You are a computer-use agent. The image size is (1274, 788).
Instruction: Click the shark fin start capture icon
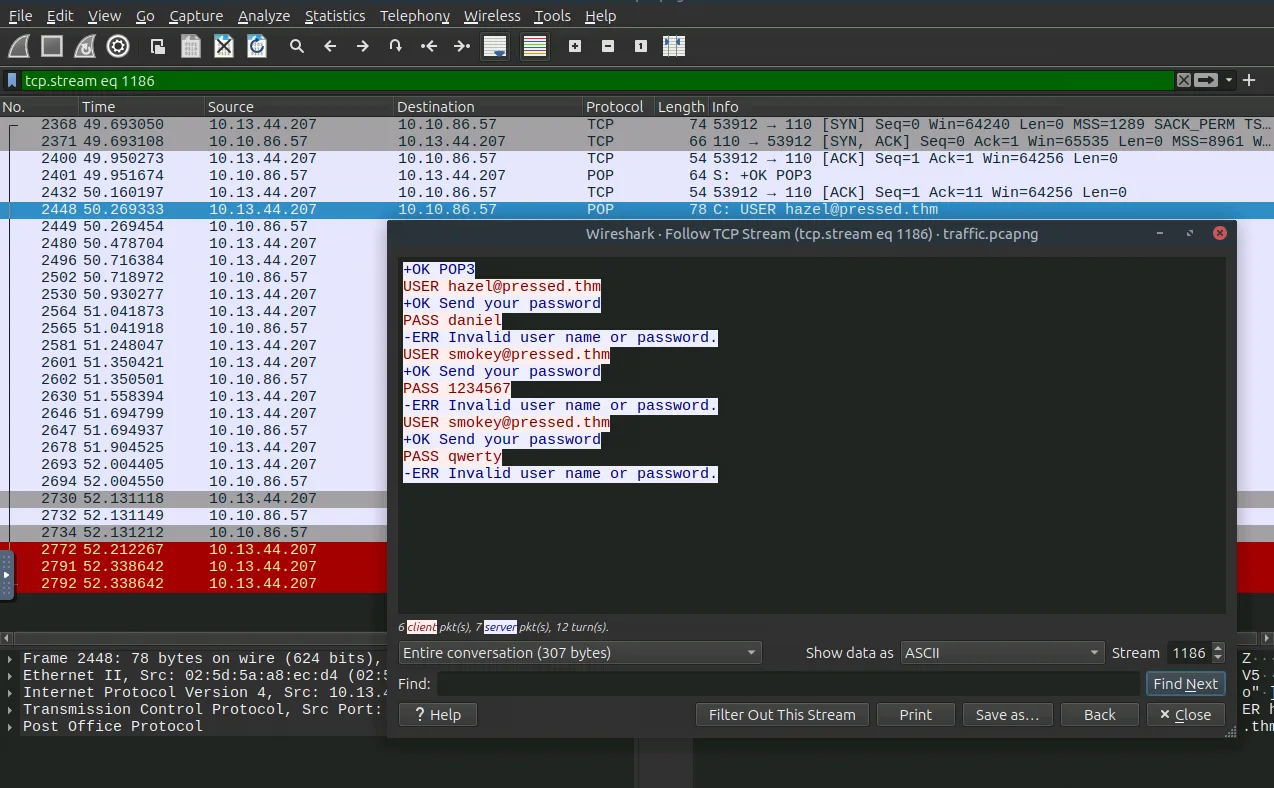coord(19,46)
